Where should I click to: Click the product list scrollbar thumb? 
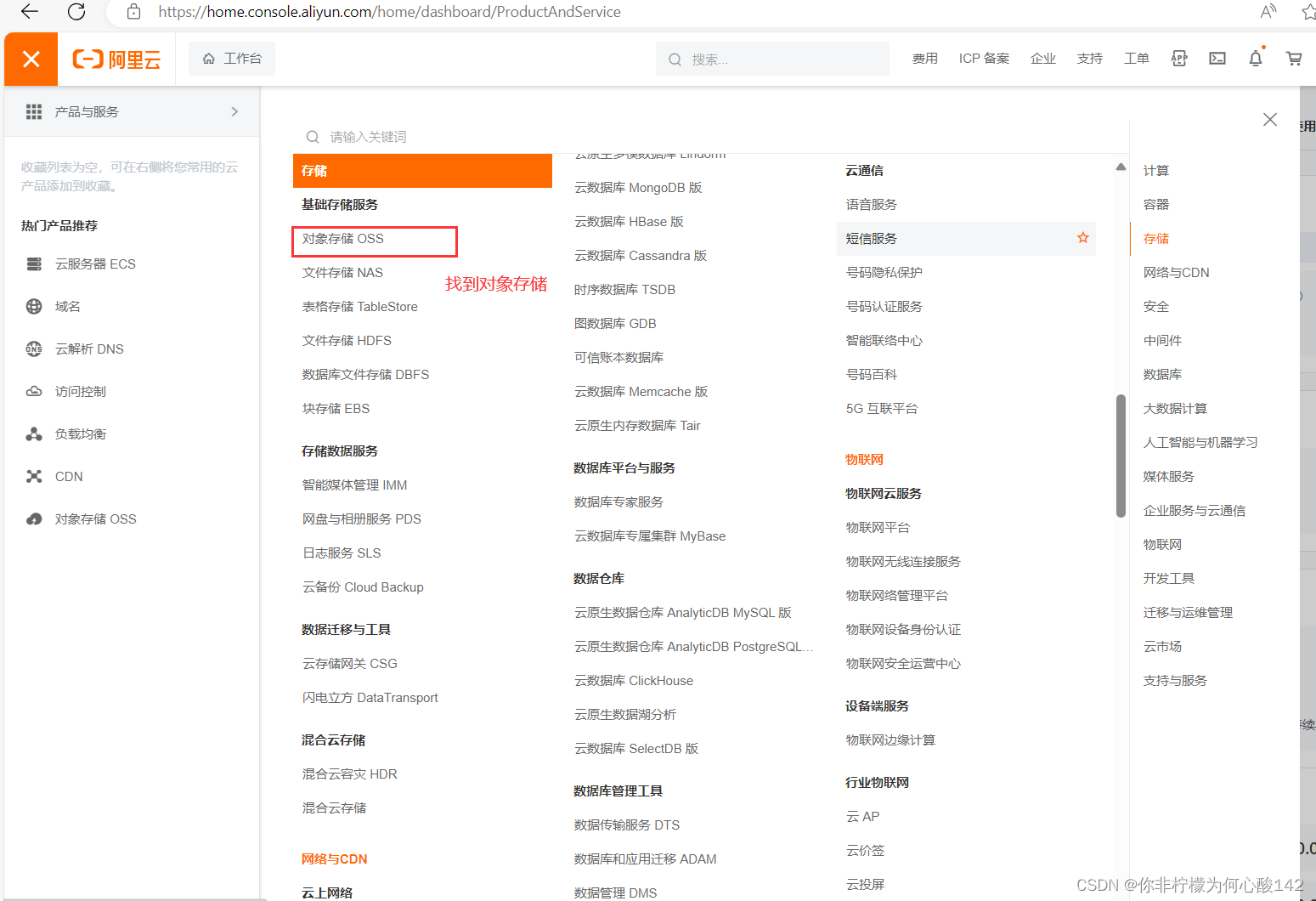point(1121,456)
